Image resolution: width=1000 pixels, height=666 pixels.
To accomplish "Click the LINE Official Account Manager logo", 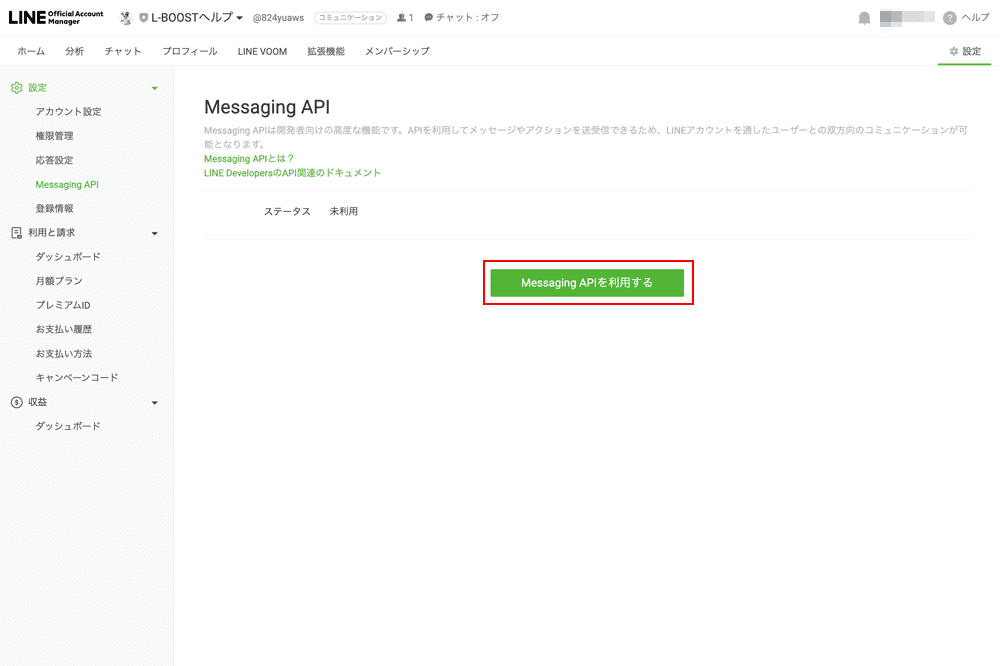I will pyautogui.click(x=55, y=18).
